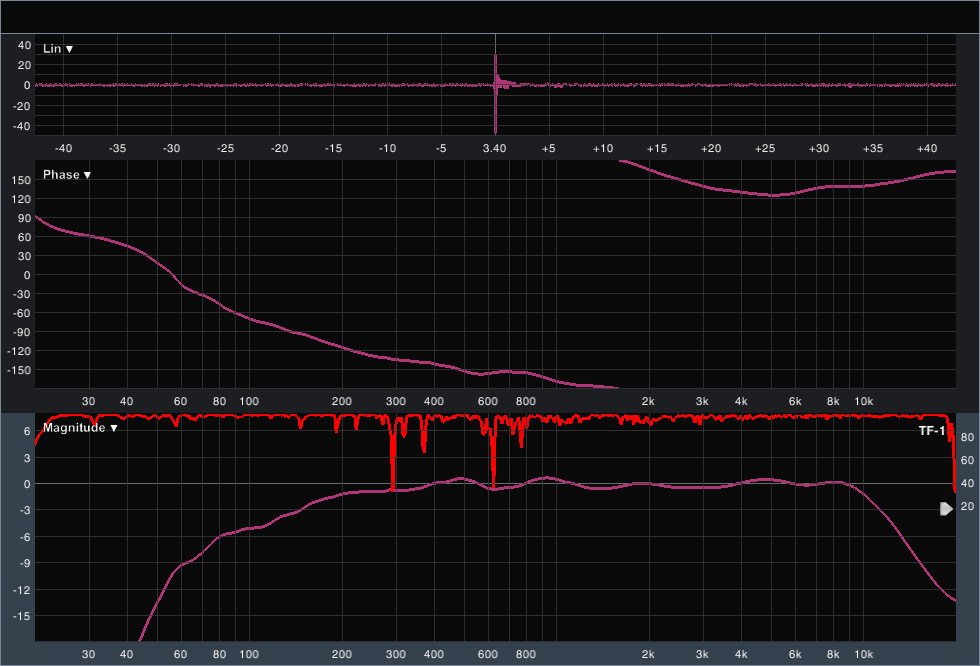Click the +15 label on impulse time axis
The image size is (980, 666).
tap(657, 149)
